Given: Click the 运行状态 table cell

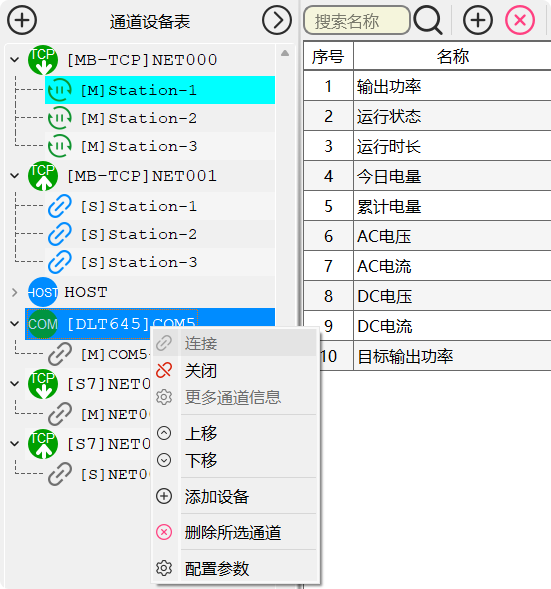Looking at the screenshot, I should (x=452, y=116).
